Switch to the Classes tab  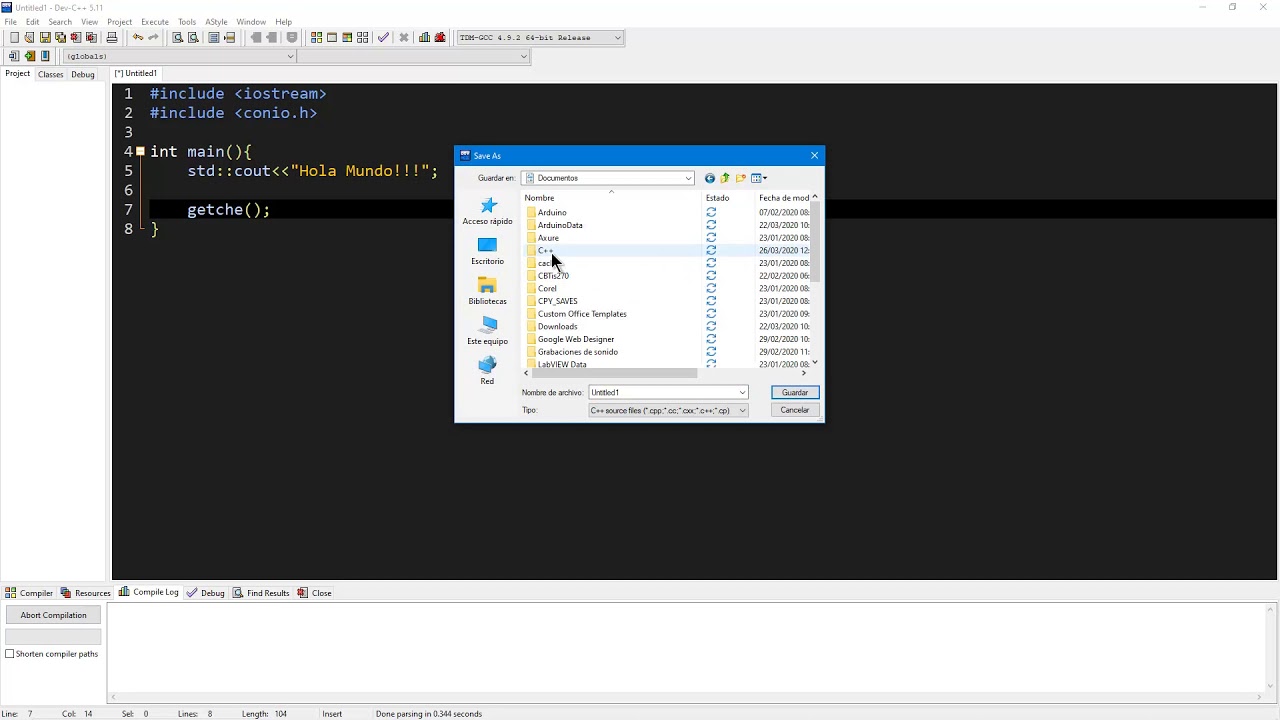coord(51,74)
